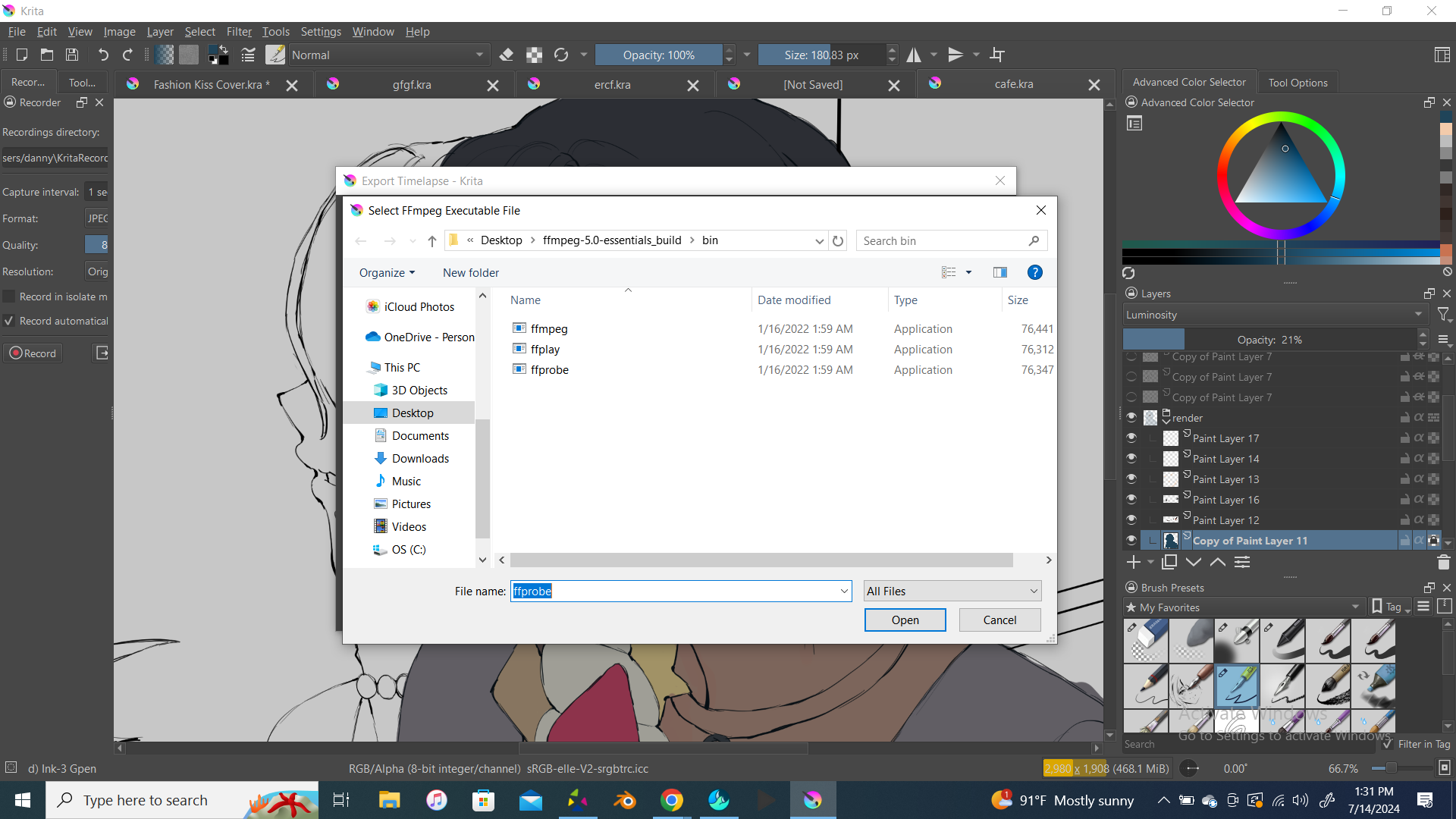Uncheck Record automatically checkbox

coord(9,321)
